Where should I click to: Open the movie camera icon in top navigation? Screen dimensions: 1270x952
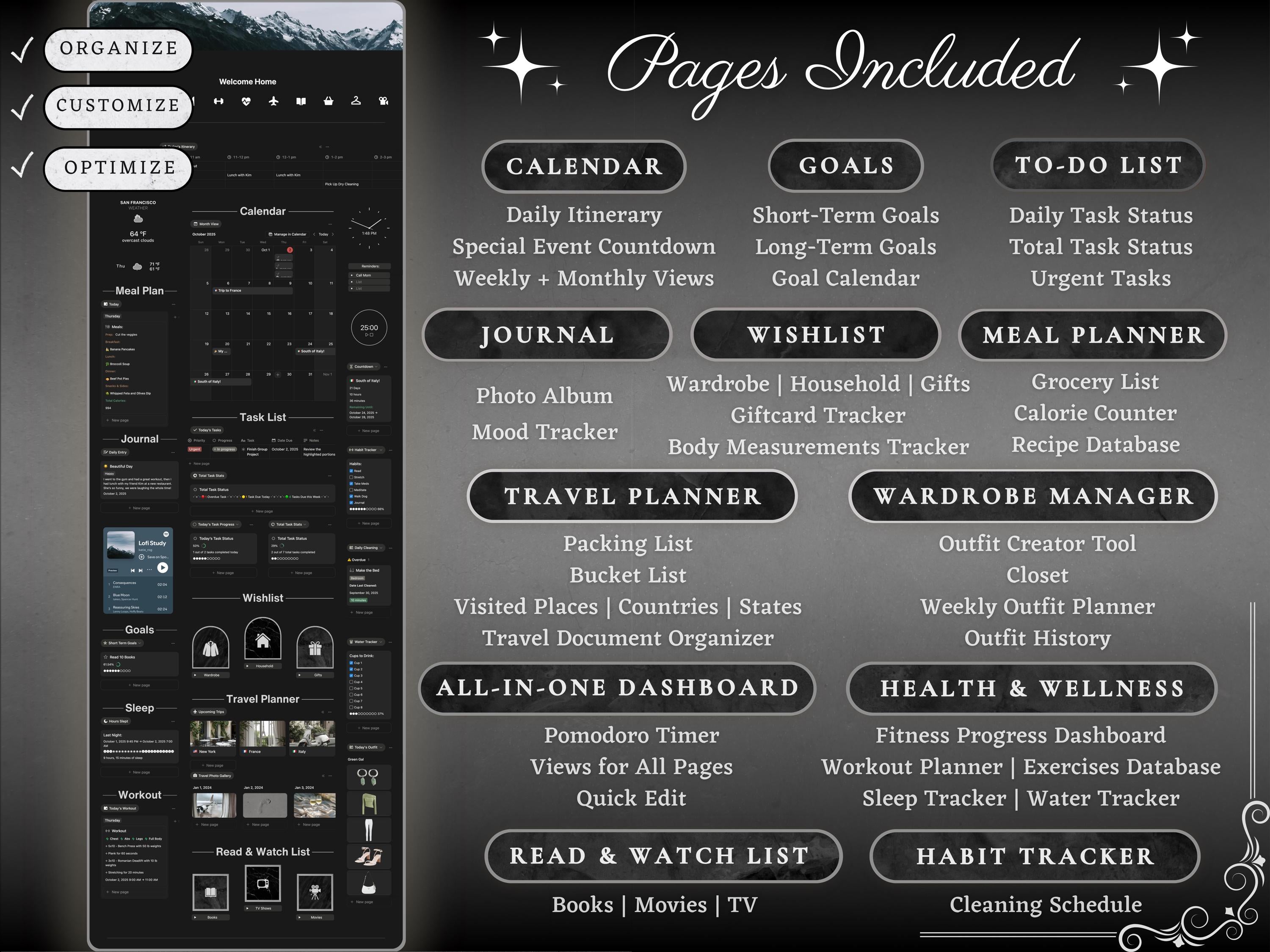pyautogui.click(x=384, y=102)
